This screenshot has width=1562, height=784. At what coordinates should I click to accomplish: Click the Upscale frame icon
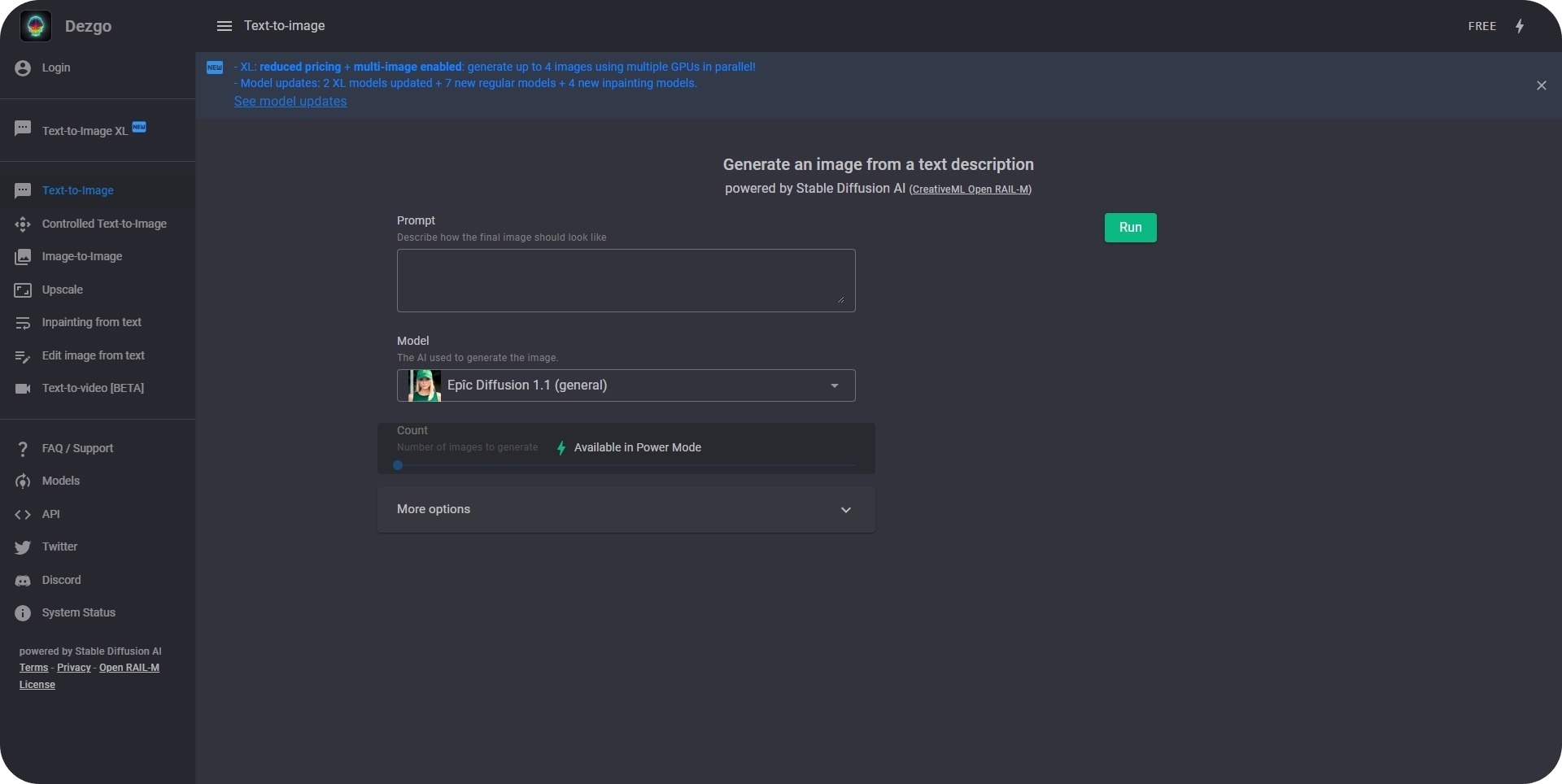pyautogui.click(x=23, y=290)
